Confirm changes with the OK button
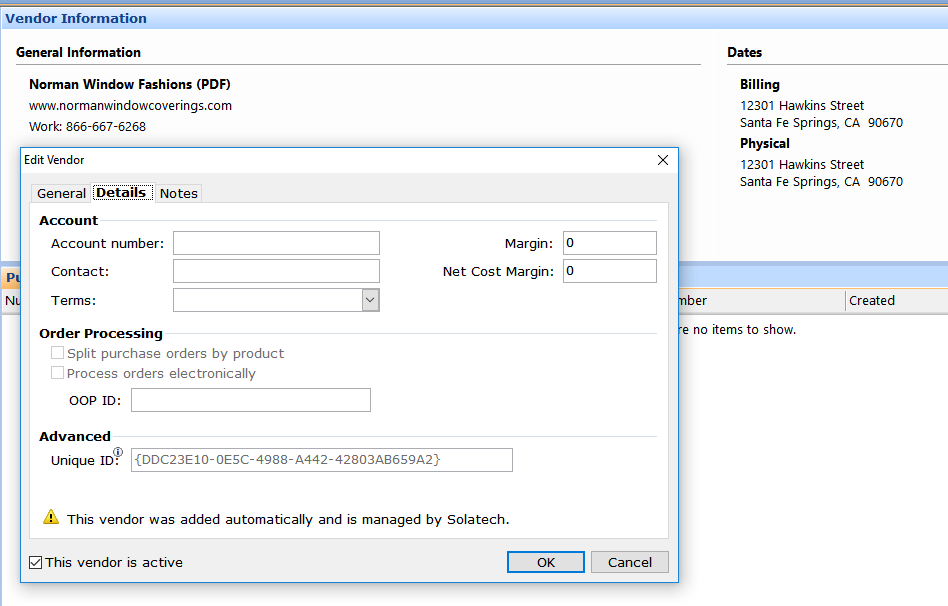This screenshot has height=606, width=948. tap(545, 562)
